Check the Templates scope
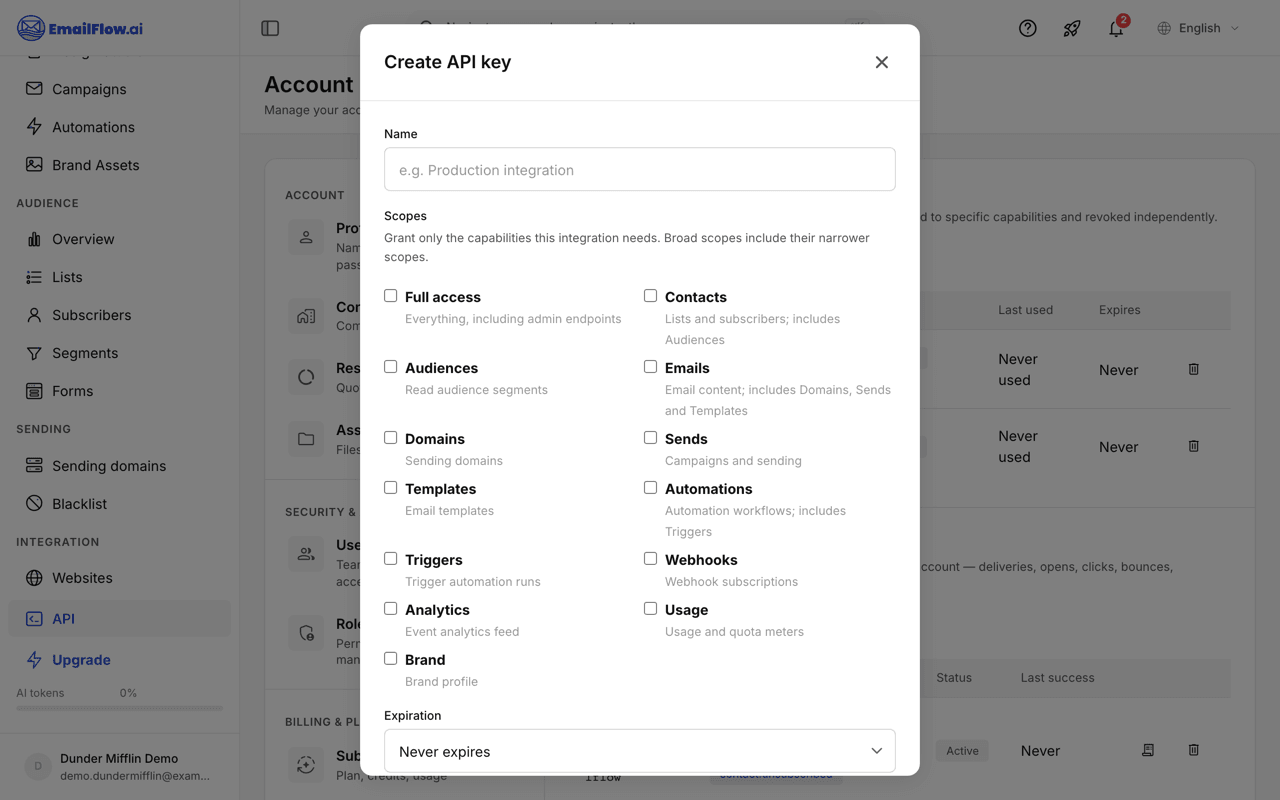 [x=391, y=488]
